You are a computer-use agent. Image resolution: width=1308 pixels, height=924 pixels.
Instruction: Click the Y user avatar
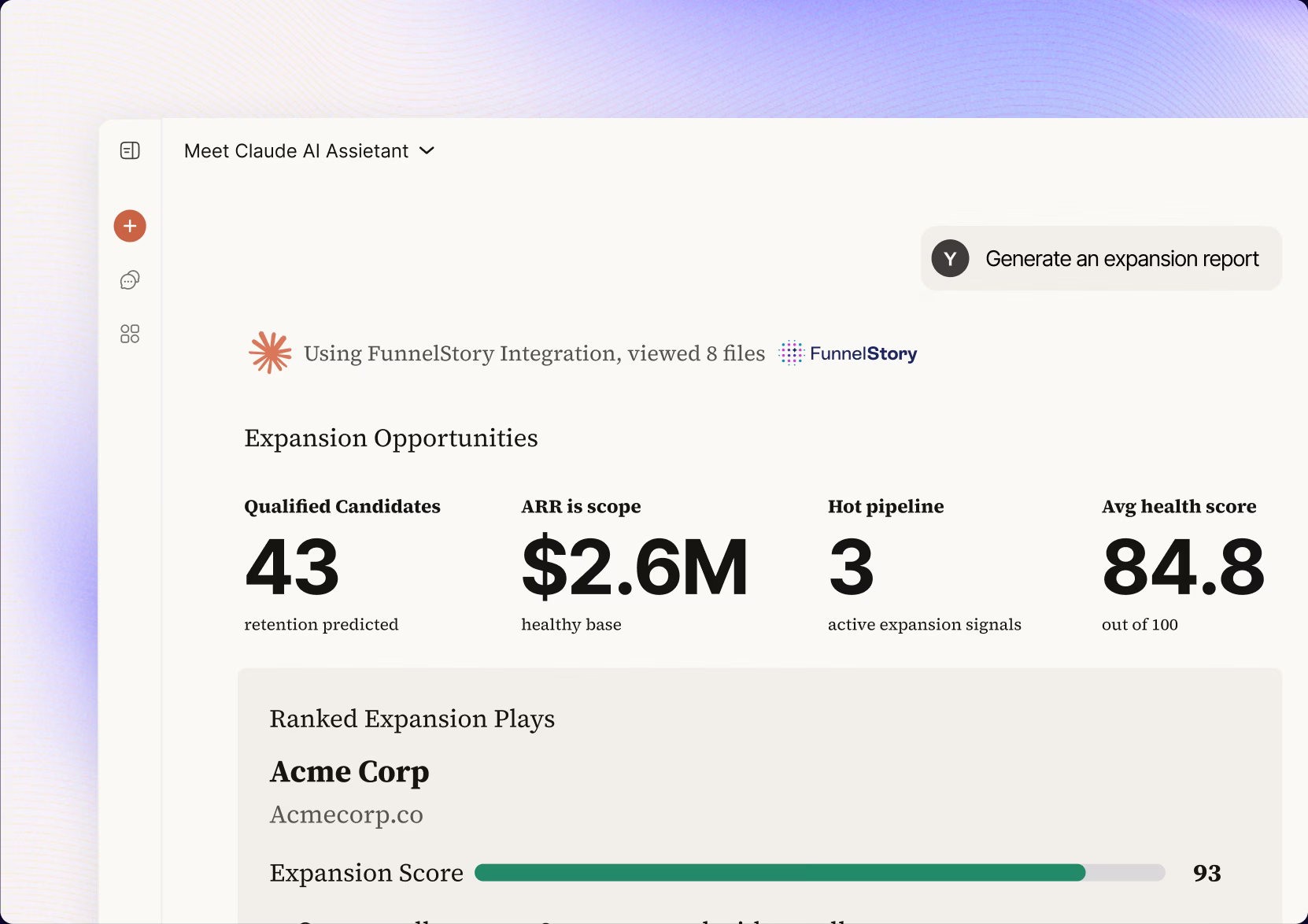coord(950,258)
